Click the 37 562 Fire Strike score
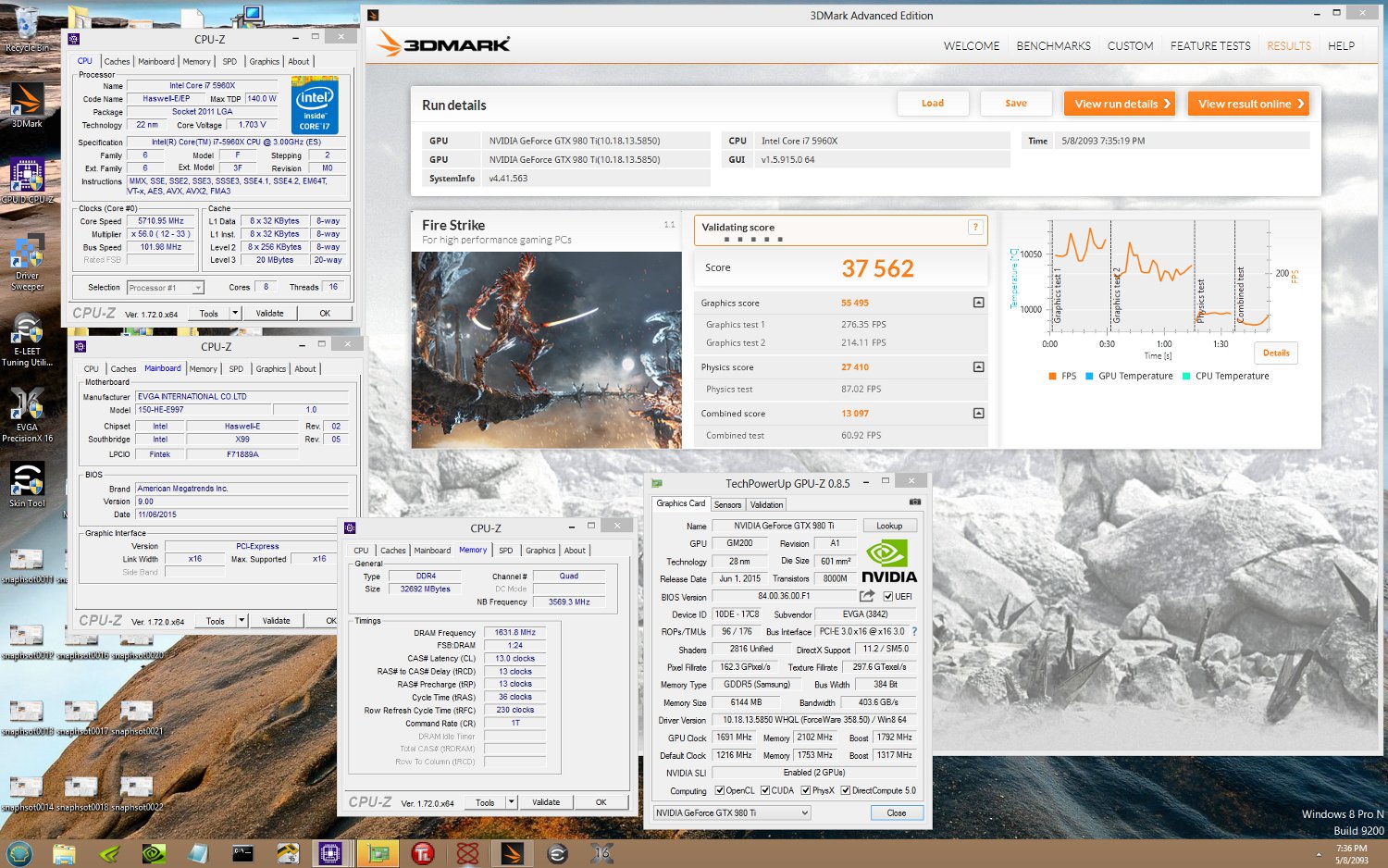 (877, 268)
